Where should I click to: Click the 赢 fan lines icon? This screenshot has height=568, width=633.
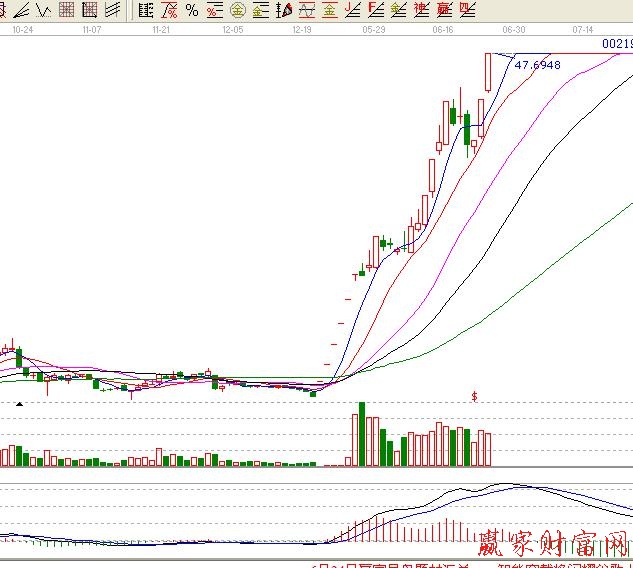pos(444,11)
